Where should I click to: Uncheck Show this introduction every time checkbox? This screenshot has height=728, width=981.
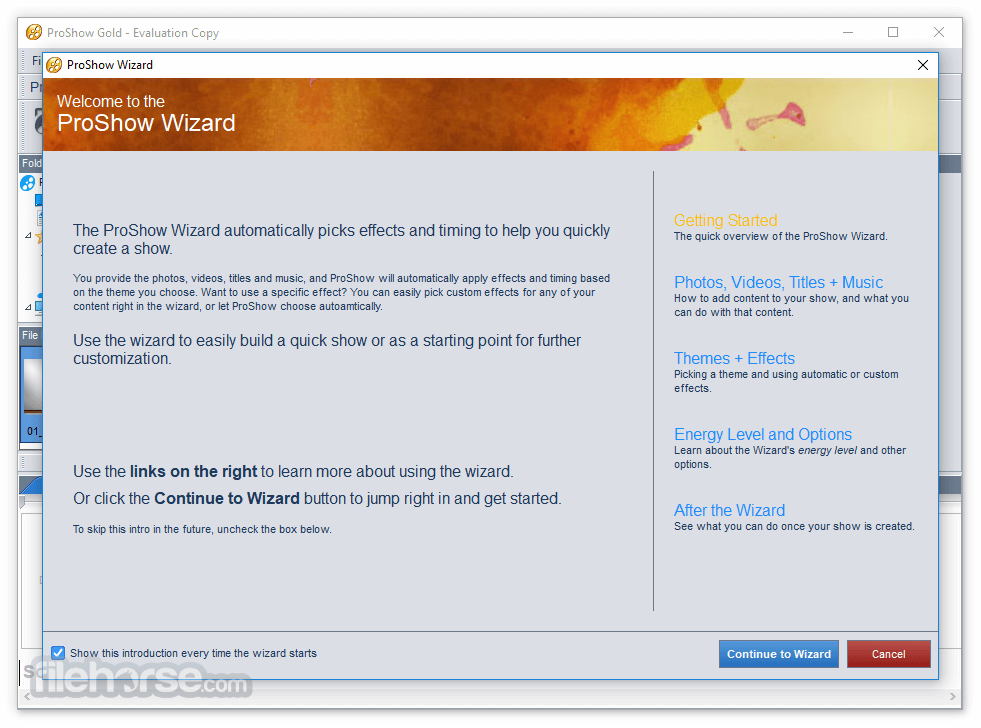[x=58, y=653]
